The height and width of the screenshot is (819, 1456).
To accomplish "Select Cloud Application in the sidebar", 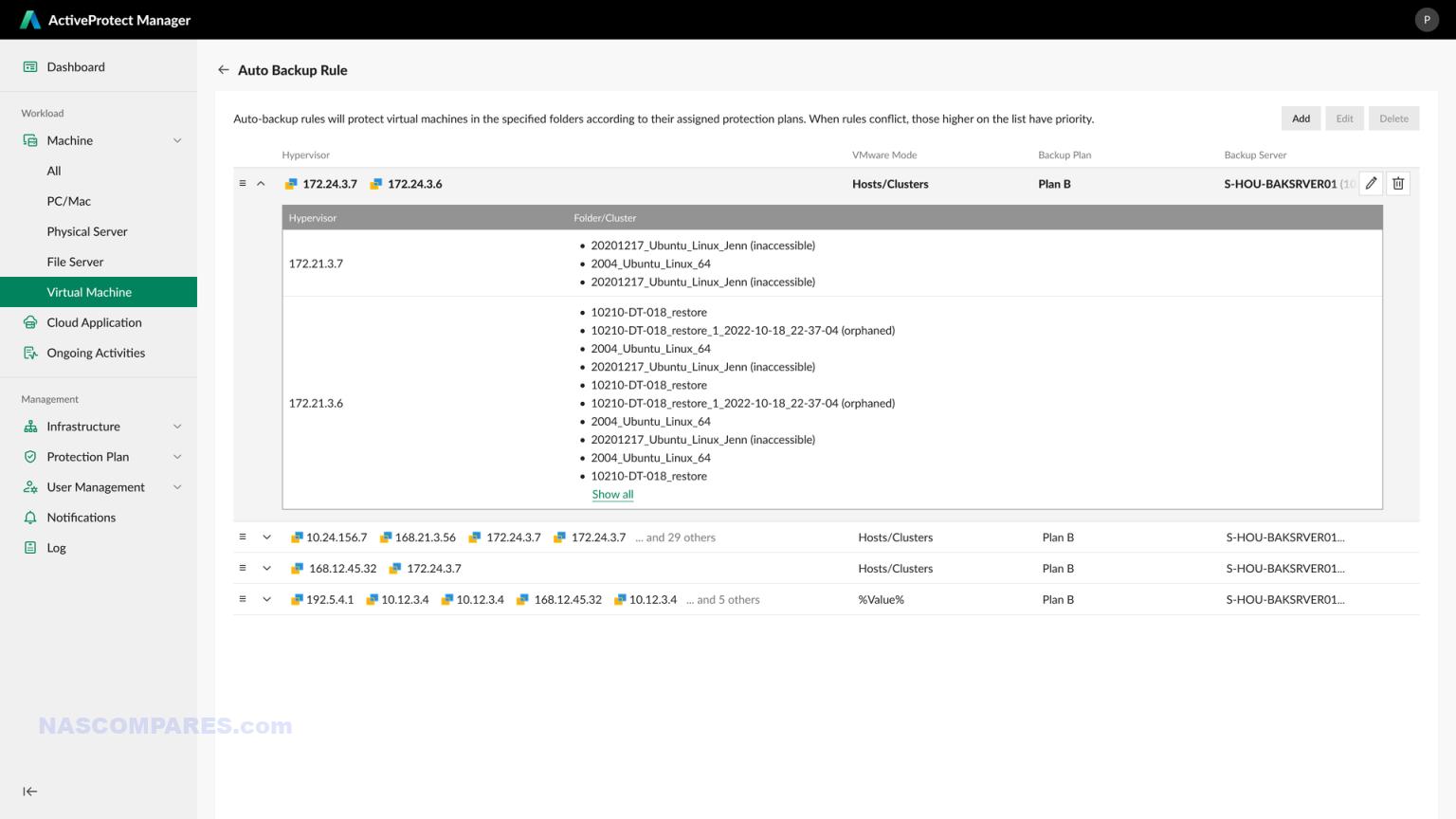I will coord(94,322).
